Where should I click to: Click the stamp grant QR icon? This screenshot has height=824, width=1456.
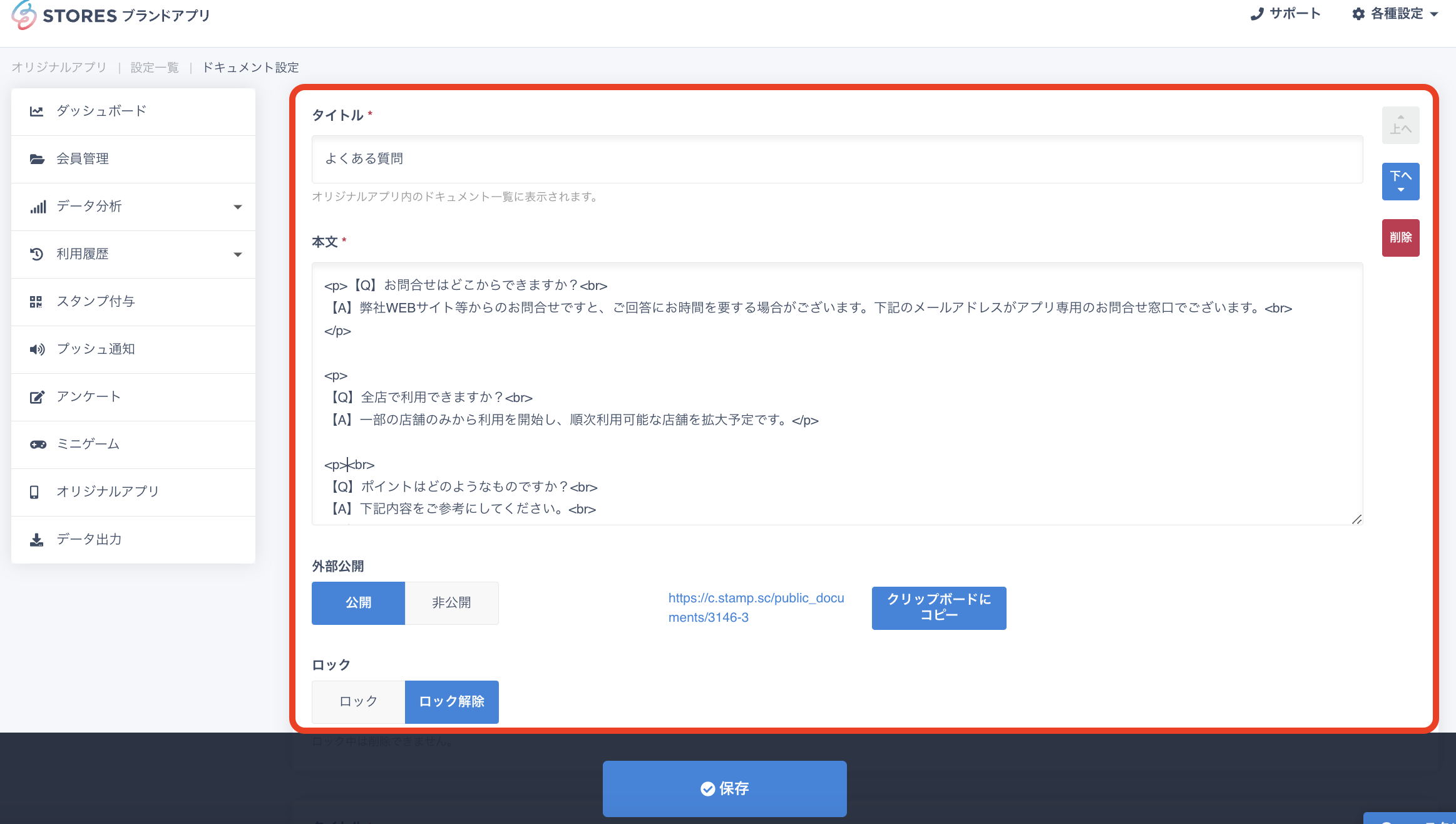pyautogui.click(x=36, y=302)
